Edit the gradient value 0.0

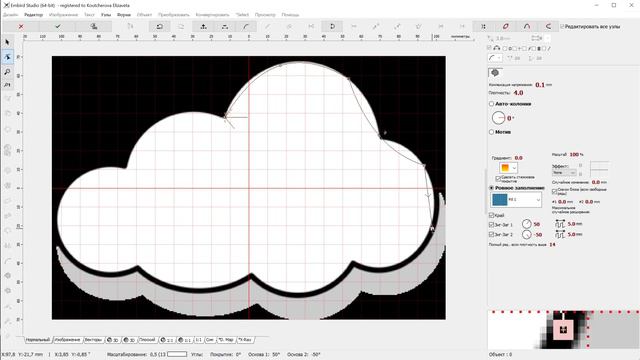(x=518, y=158)
